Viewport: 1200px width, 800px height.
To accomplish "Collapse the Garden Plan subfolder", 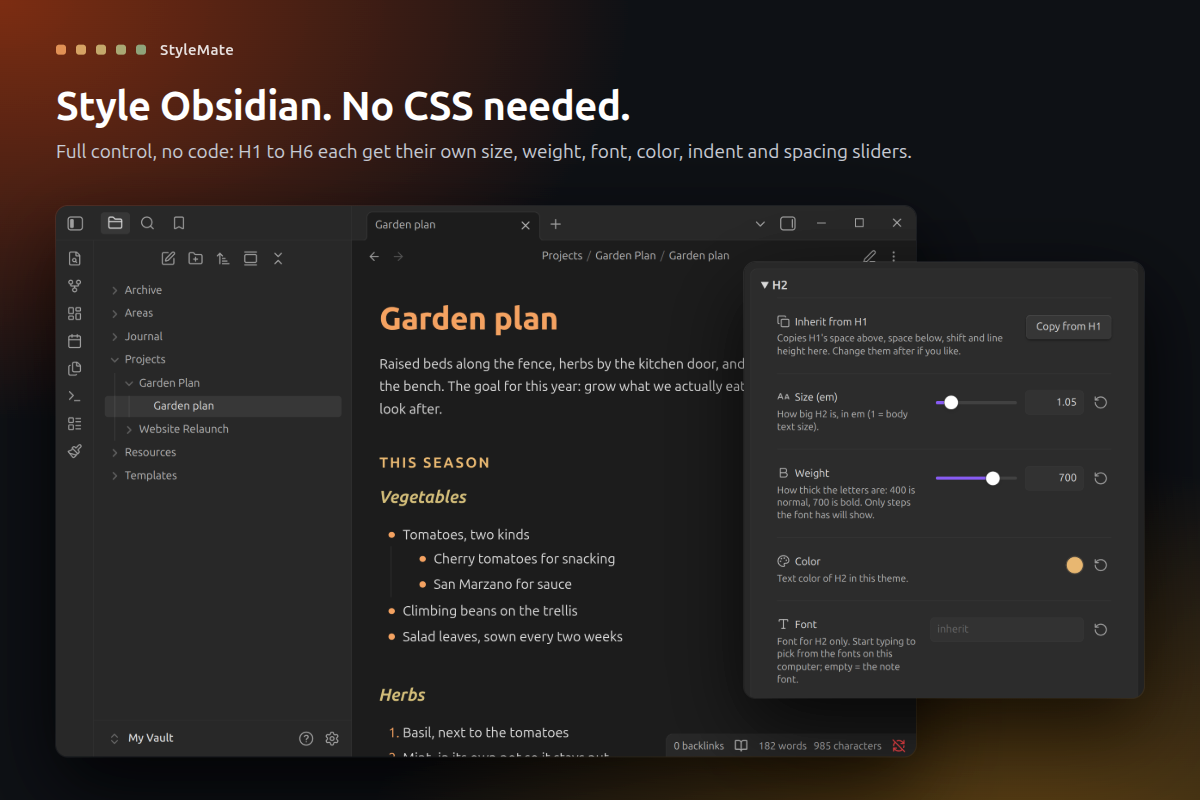I will 129,383.
